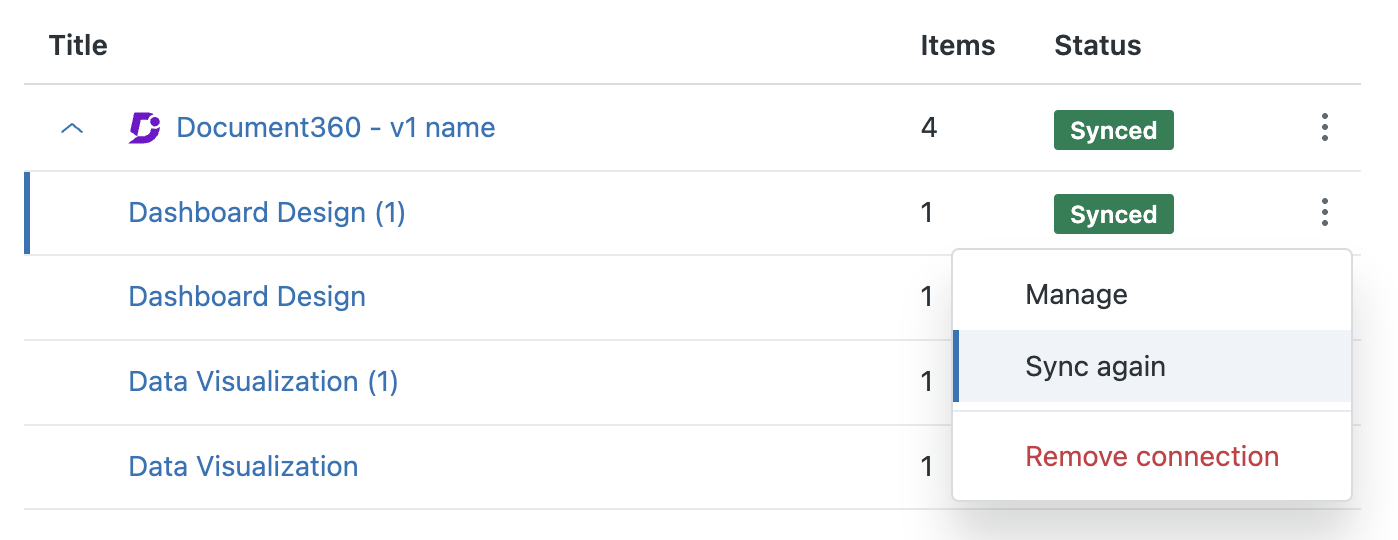Image resolution: width=1398 pixels, height=540 pixels.
Task: Click the Title column header
Action: [78, 45]
